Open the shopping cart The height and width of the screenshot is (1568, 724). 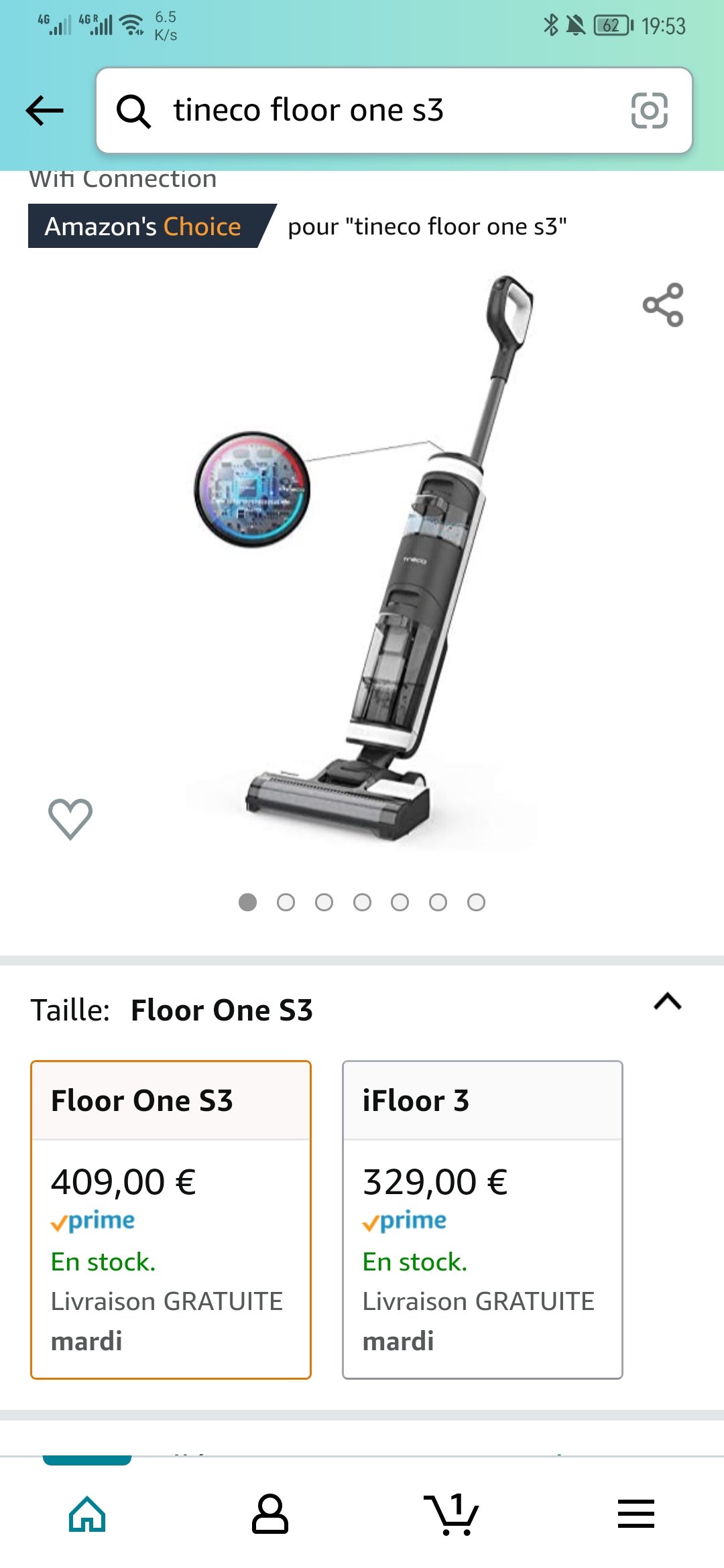452,1514
